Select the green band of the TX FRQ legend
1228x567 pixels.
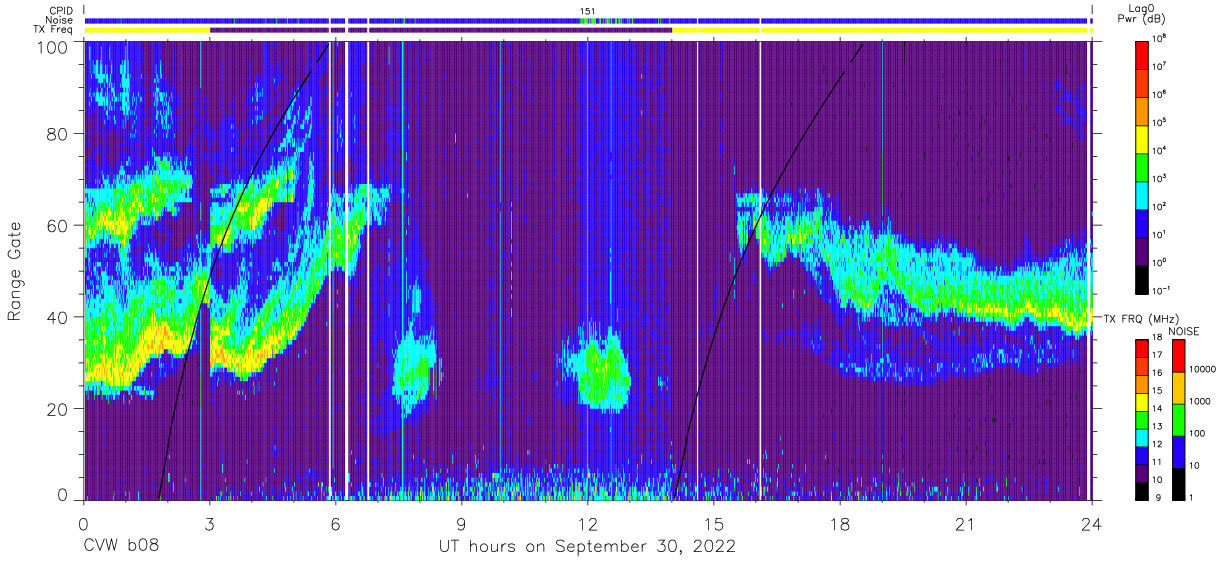point(1142,418)
